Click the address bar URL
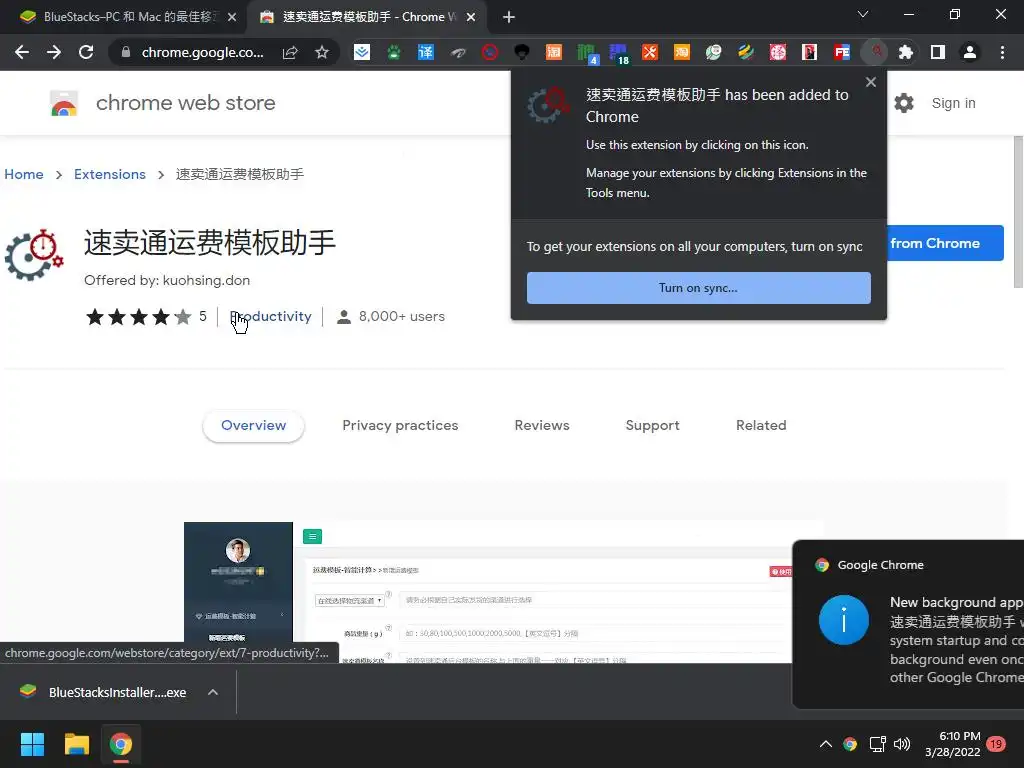 (x=202, y=52)
